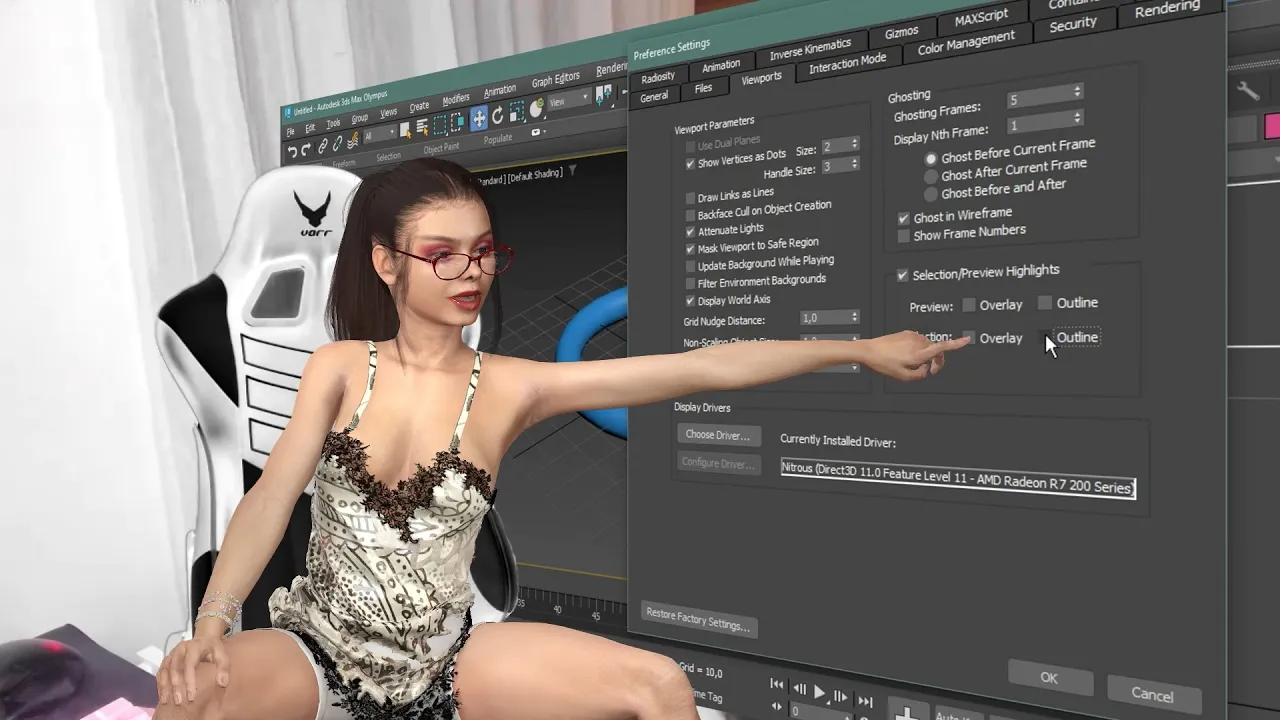Screen dimensions: 1280x720
Task: Click the Use Pivot Point Center icon
Action: (x=603, y=95)
